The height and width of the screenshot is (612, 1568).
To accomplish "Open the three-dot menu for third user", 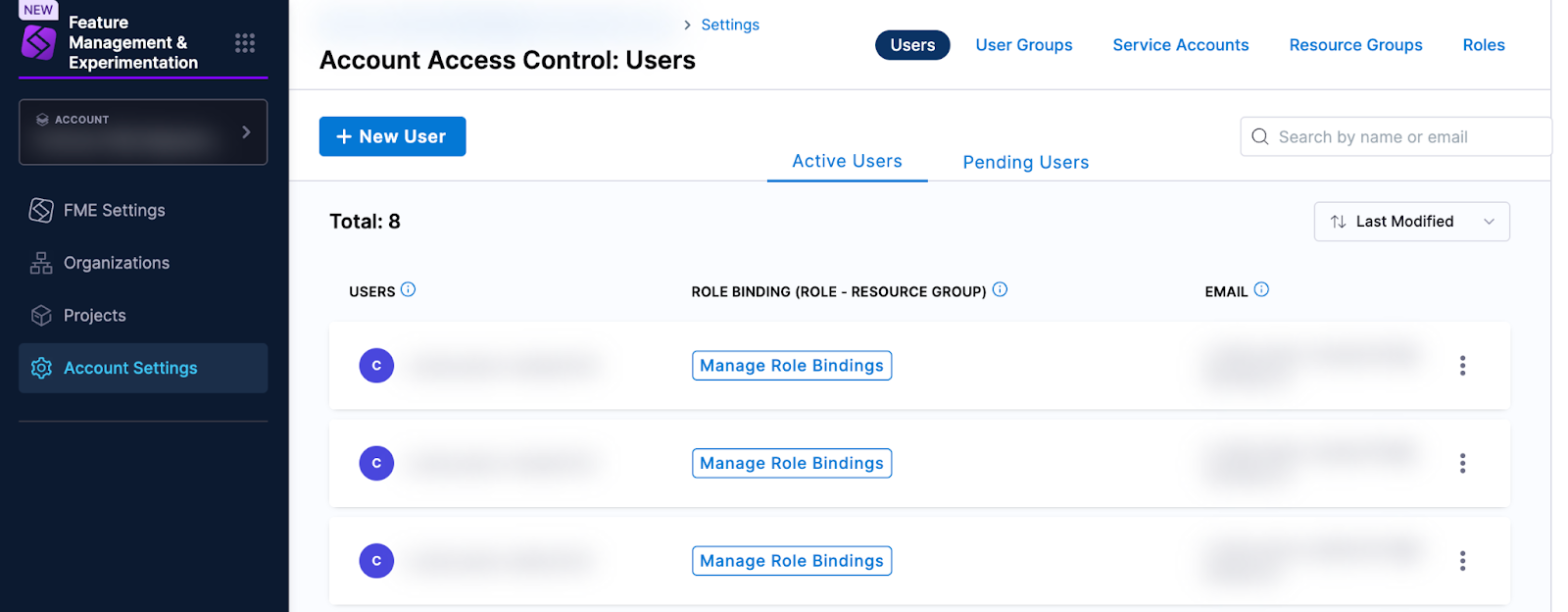I will click(1462, 561).
